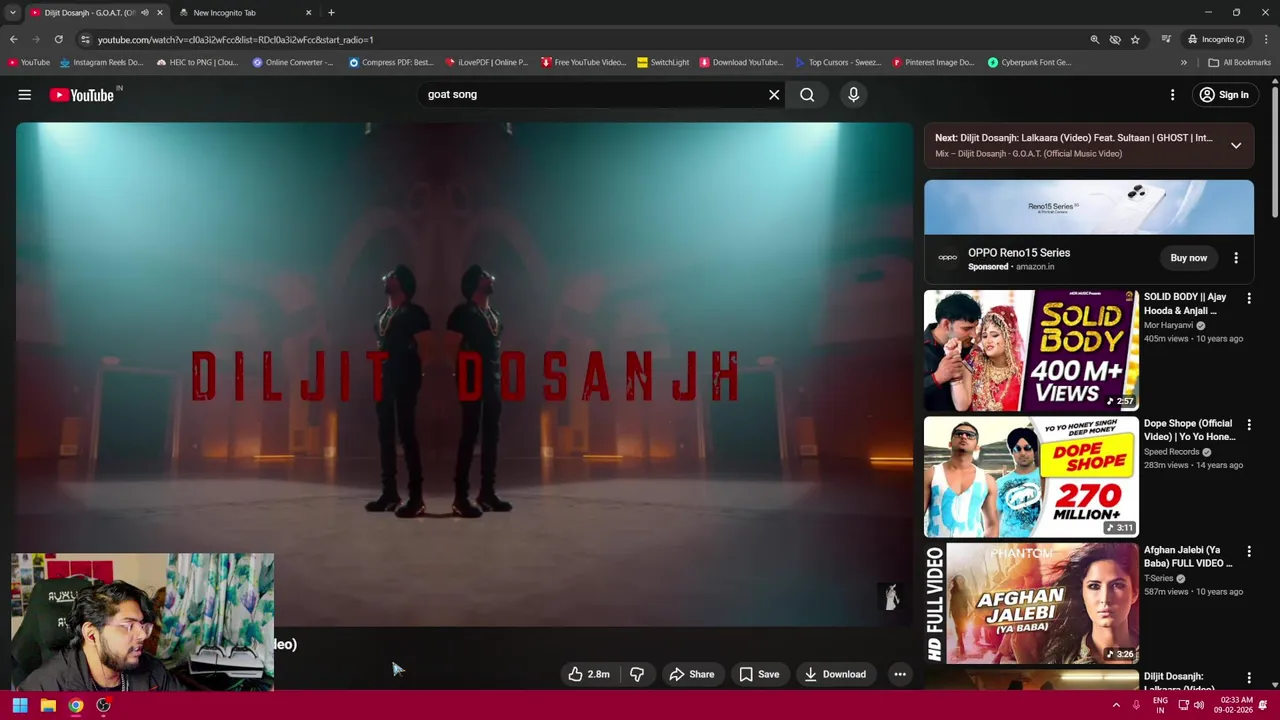Open SOLID BODY video thumbnail

[1031, 351]
